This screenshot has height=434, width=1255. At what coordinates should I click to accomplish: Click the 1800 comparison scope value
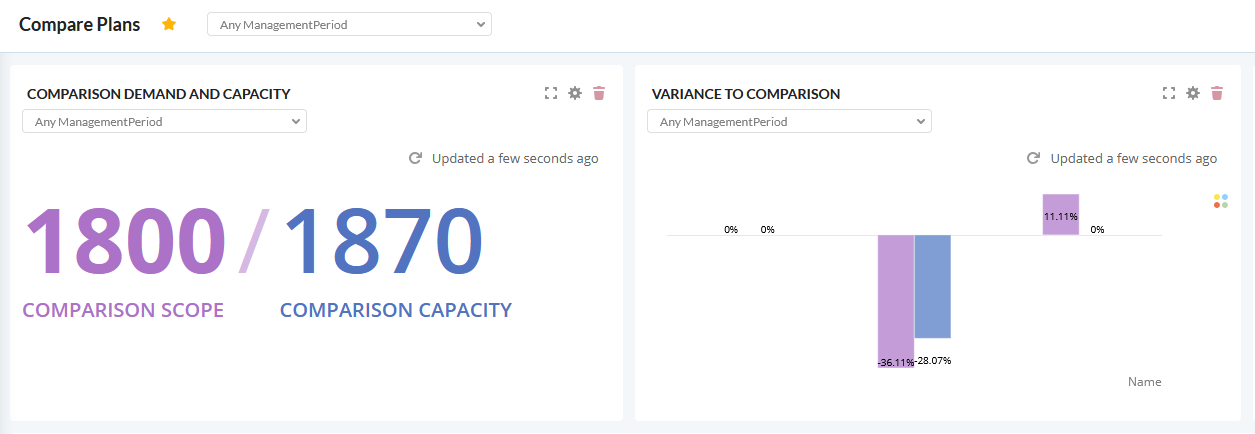click(124, 242)
